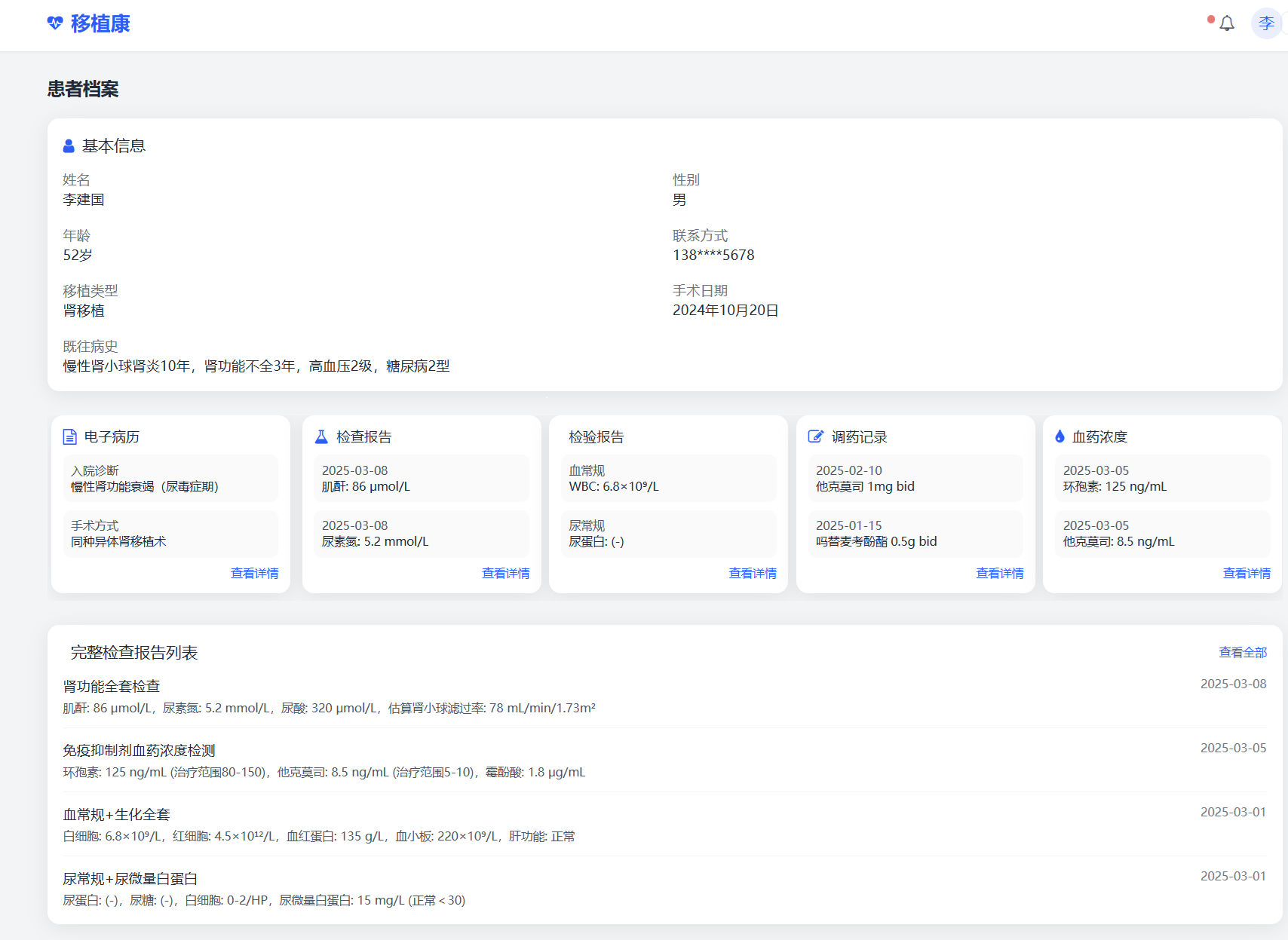This screenshot has height=940, width=1288.
Task: Click the edit icon beside 调药记录
Action: pos(815,436)
